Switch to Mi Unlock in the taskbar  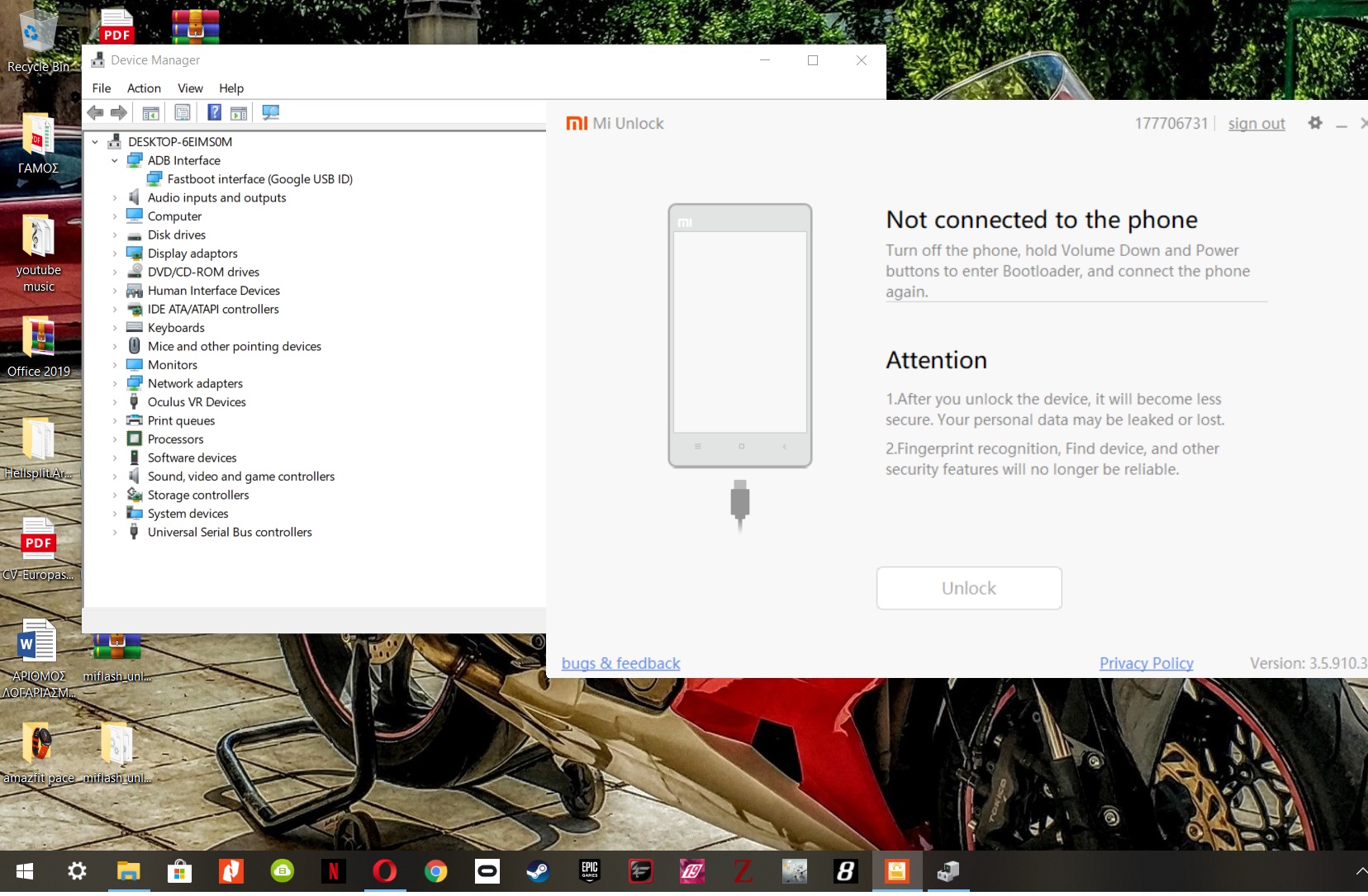click(x=897, y=871)
